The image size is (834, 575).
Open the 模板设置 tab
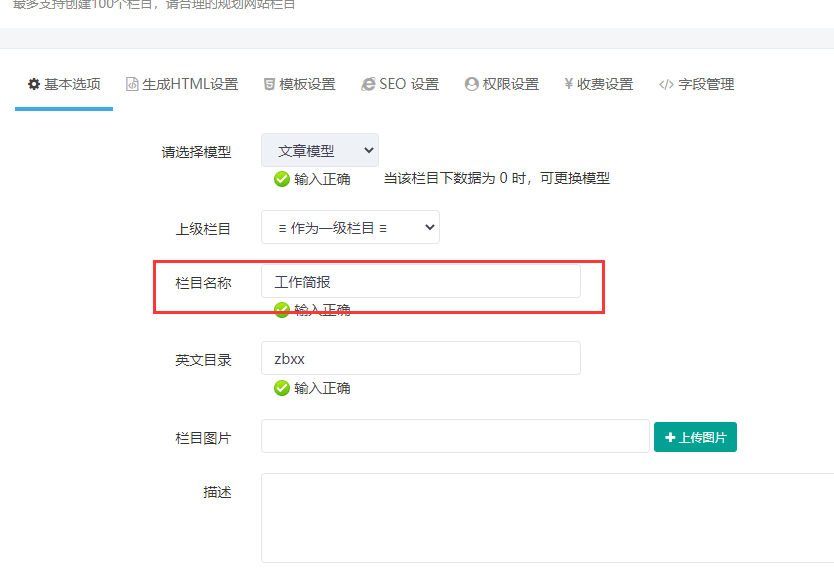(299, 85)
